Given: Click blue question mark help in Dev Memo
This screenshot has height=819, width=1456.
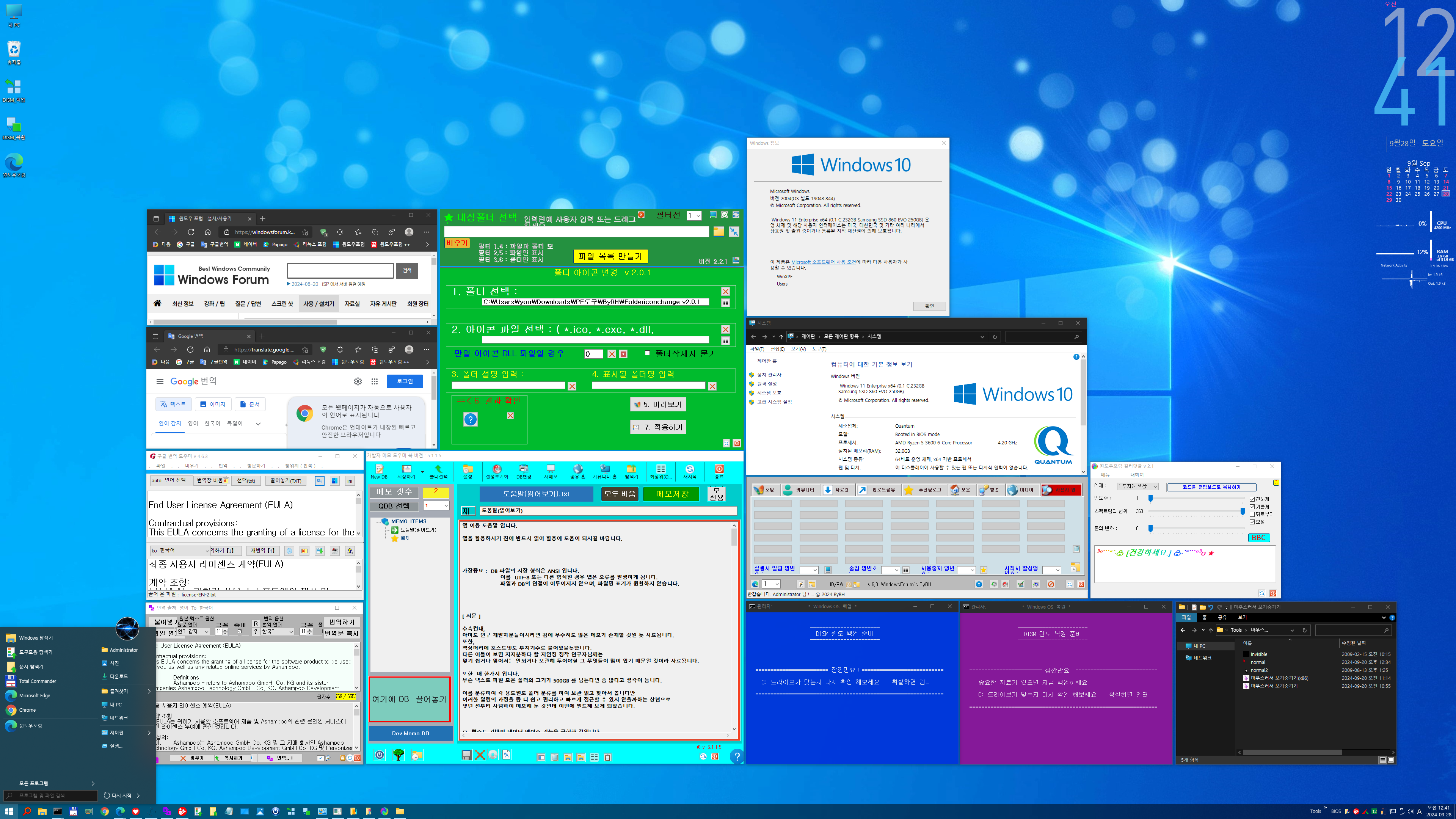Looking at the screenshot, I should (736, 756).
